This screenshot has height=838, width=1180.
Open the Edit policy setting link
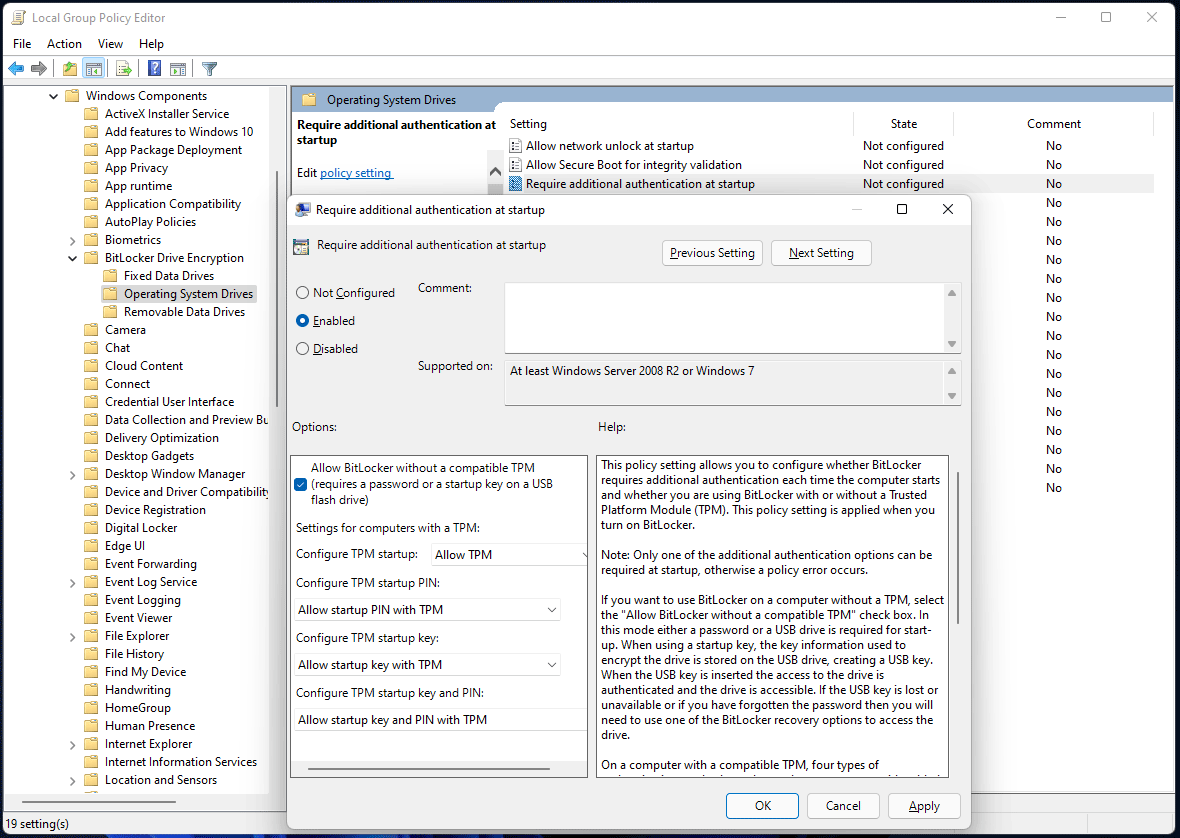(355, 172)
